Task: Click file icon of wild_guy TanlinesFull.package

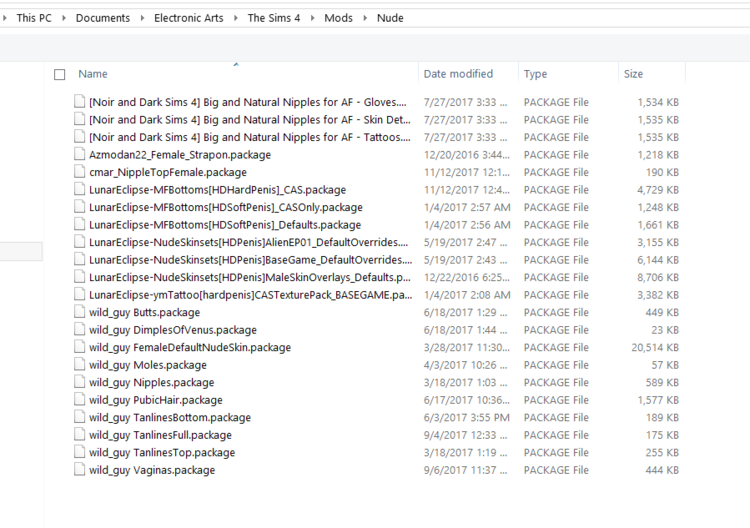Action: [x=79, y=434]
